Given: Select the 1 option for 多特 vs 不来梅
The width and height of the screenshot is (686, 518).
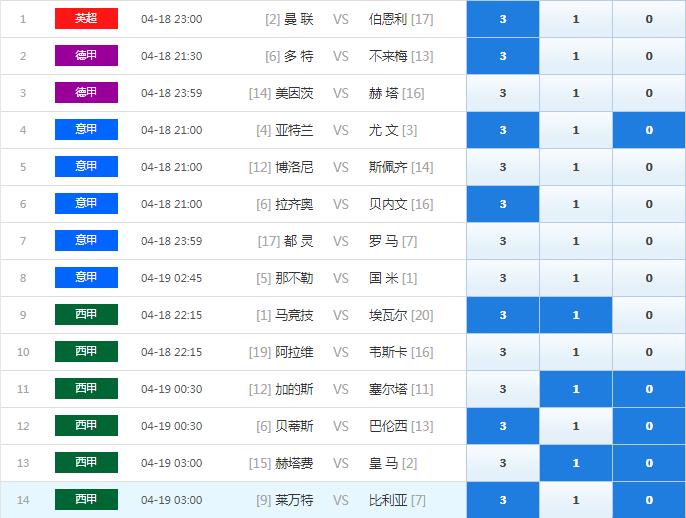Looking at the screenshot, I should click(x=576, y=56).
